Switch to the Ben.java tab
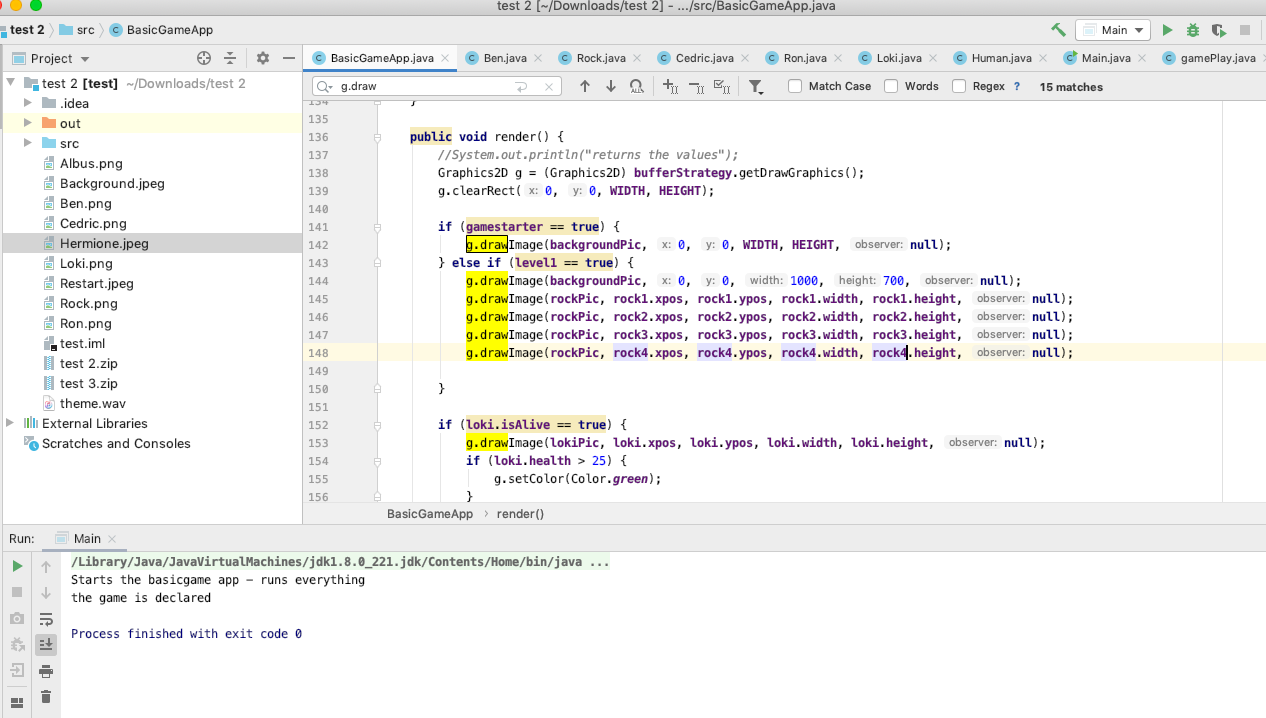 click(505, 58)
